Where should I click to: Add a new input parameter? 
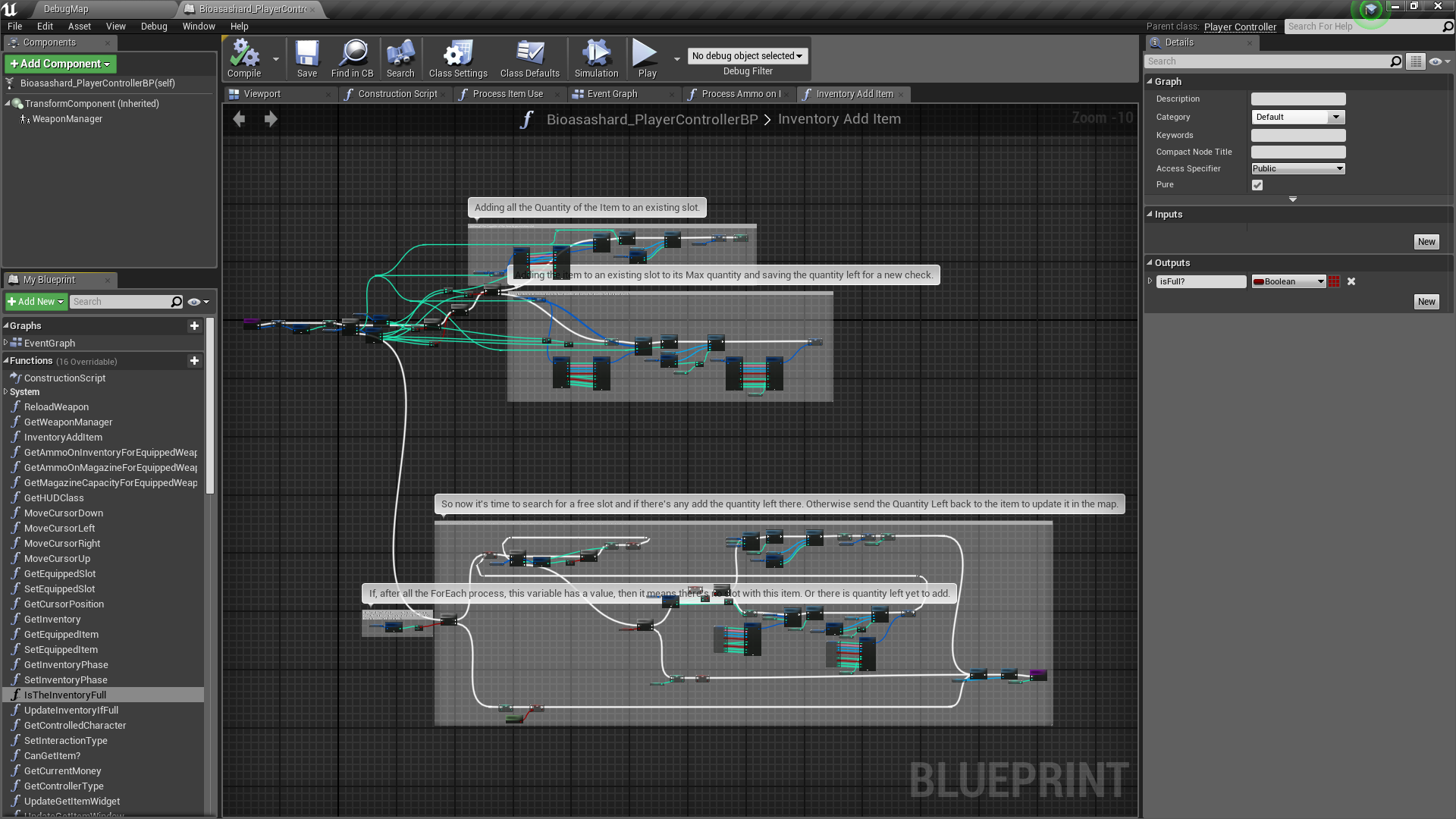pos(1426,242)
